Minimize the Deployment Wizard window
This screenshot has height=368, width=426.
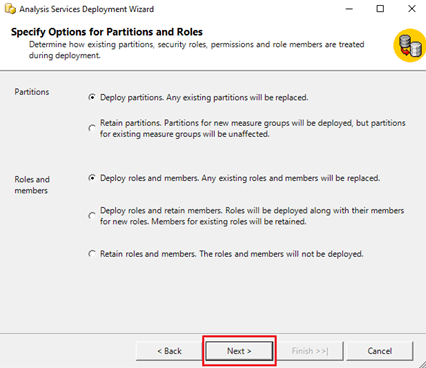[349, 9]
